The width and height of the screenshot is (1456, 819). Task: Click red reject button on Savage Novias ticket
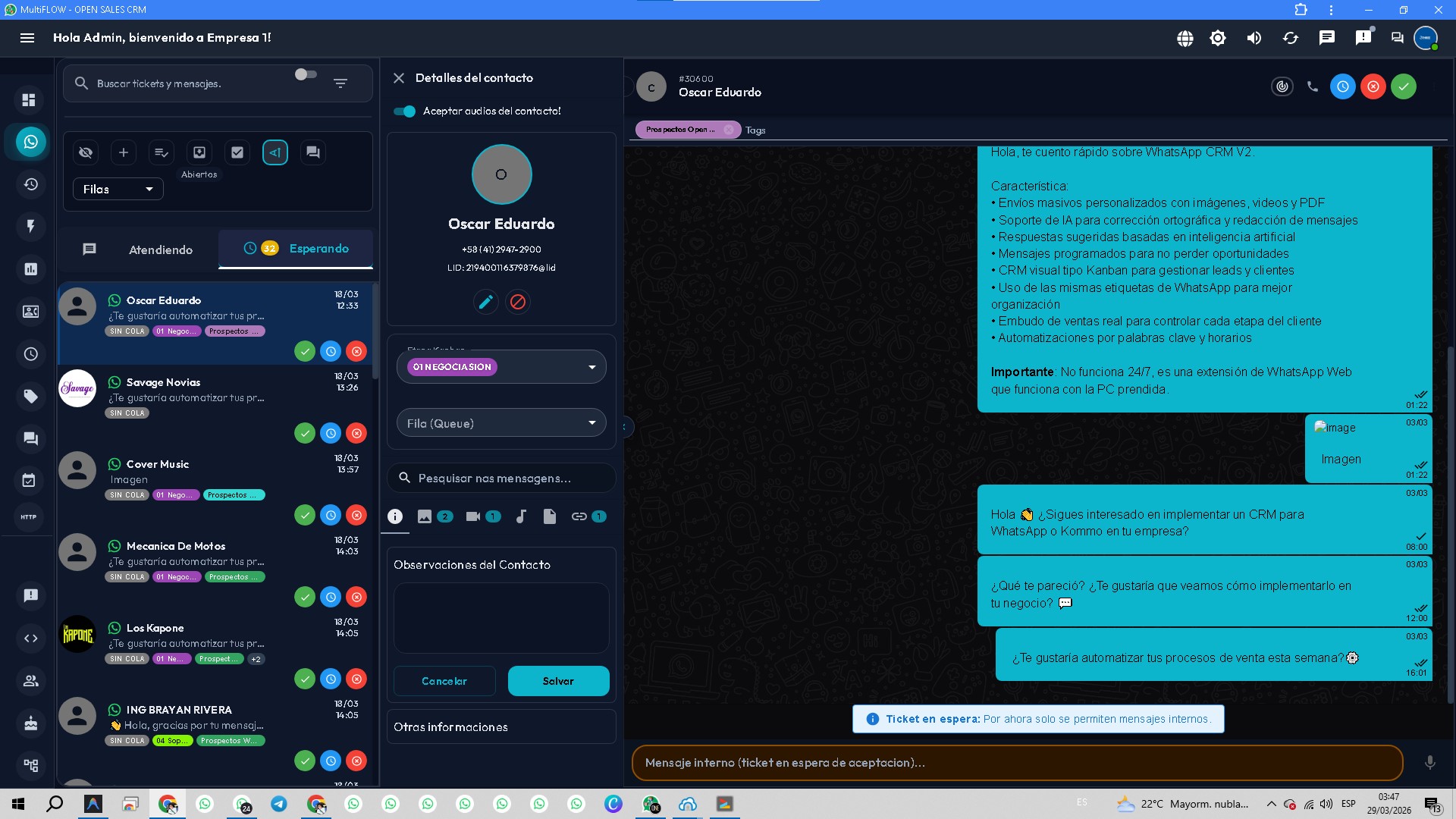356,433
